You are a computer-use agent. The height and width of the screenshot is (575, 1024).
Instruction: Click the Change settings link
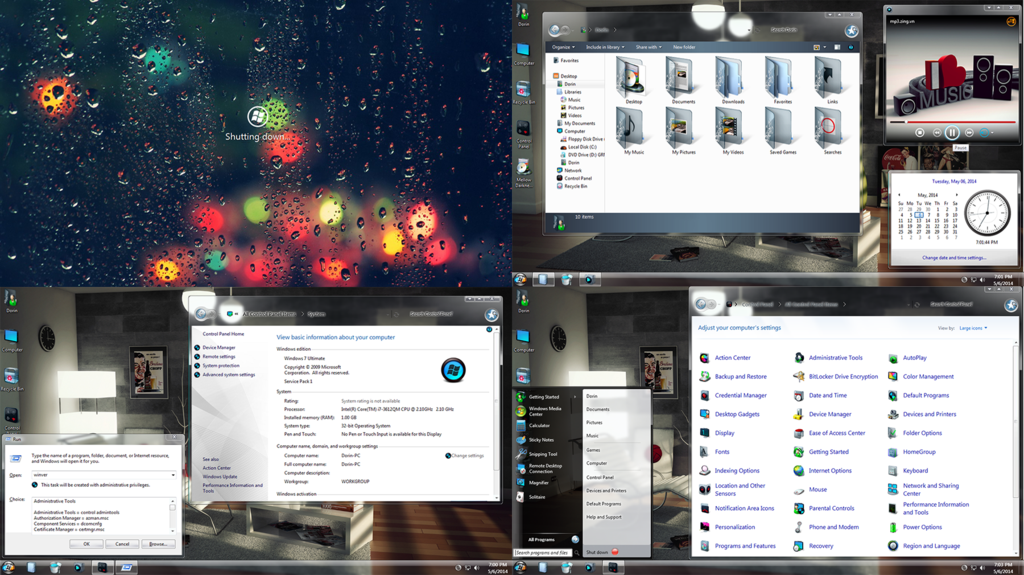click(468, 455)
